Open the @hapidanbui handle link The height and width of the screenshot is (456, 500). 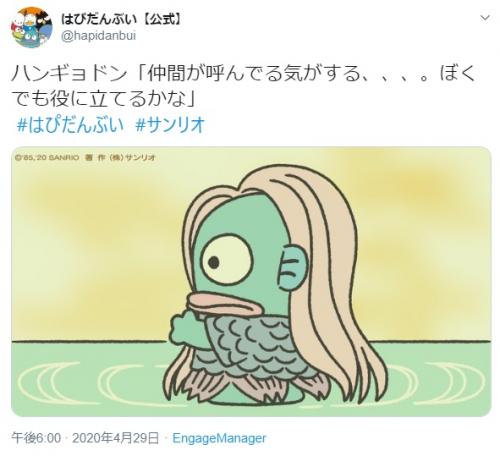[98, 35]
